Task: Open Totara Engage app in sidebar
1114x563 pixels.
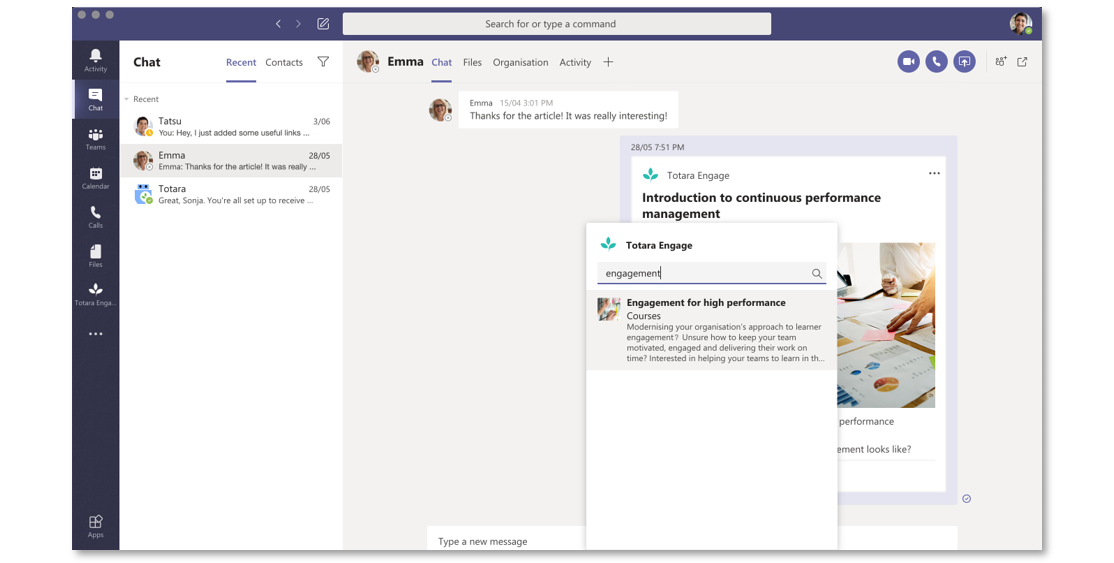Action: tap(95, 294)
